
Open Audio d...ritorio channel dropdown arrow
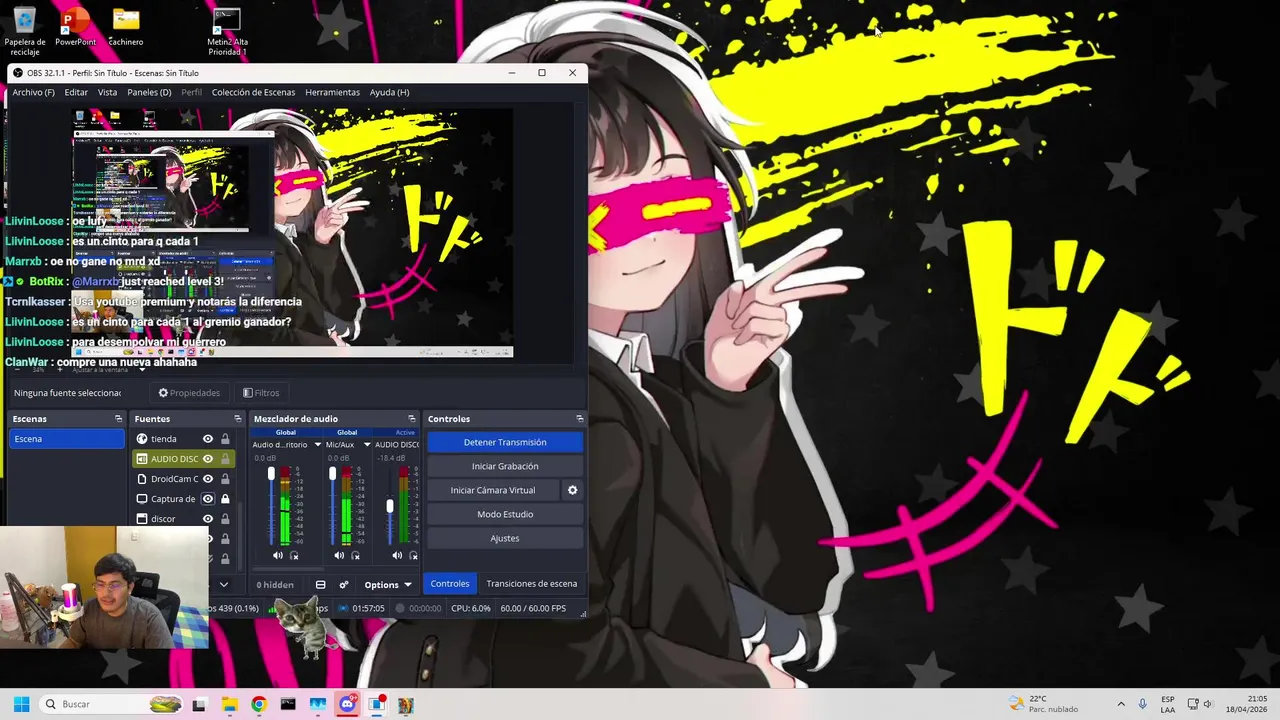pos(318,445)
